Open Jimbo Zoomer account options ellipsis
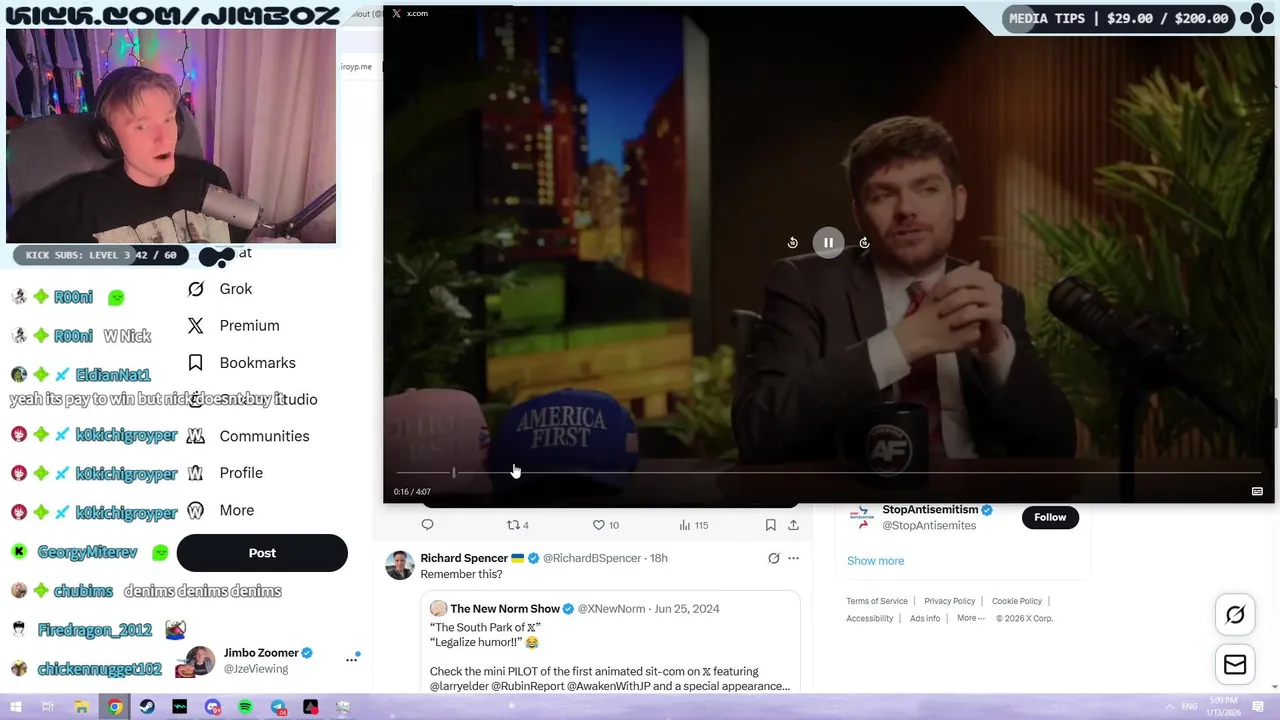 pyautogui.click(x=352, y=659)
